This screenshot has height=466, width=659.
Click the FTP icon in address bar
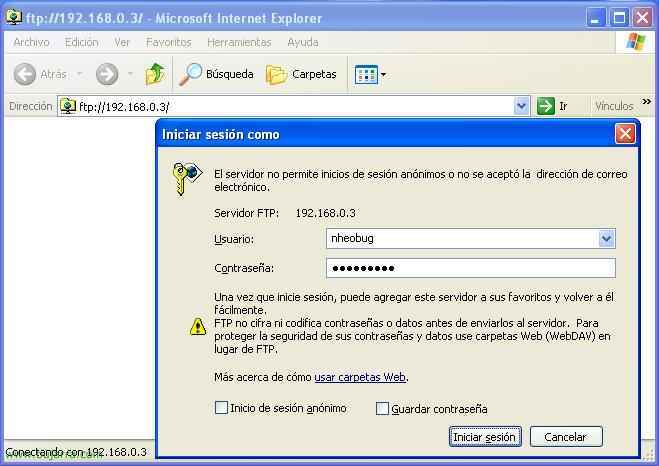(x=68, y=106)
